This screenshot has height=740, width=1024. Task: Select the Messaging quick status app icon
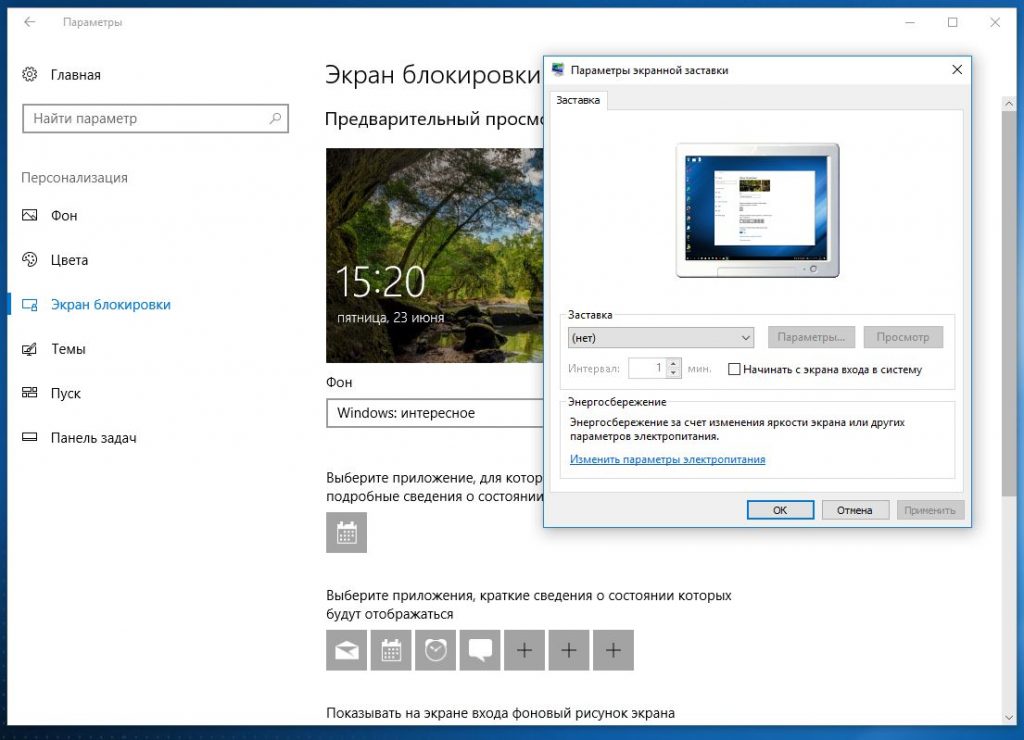[479, 651]
